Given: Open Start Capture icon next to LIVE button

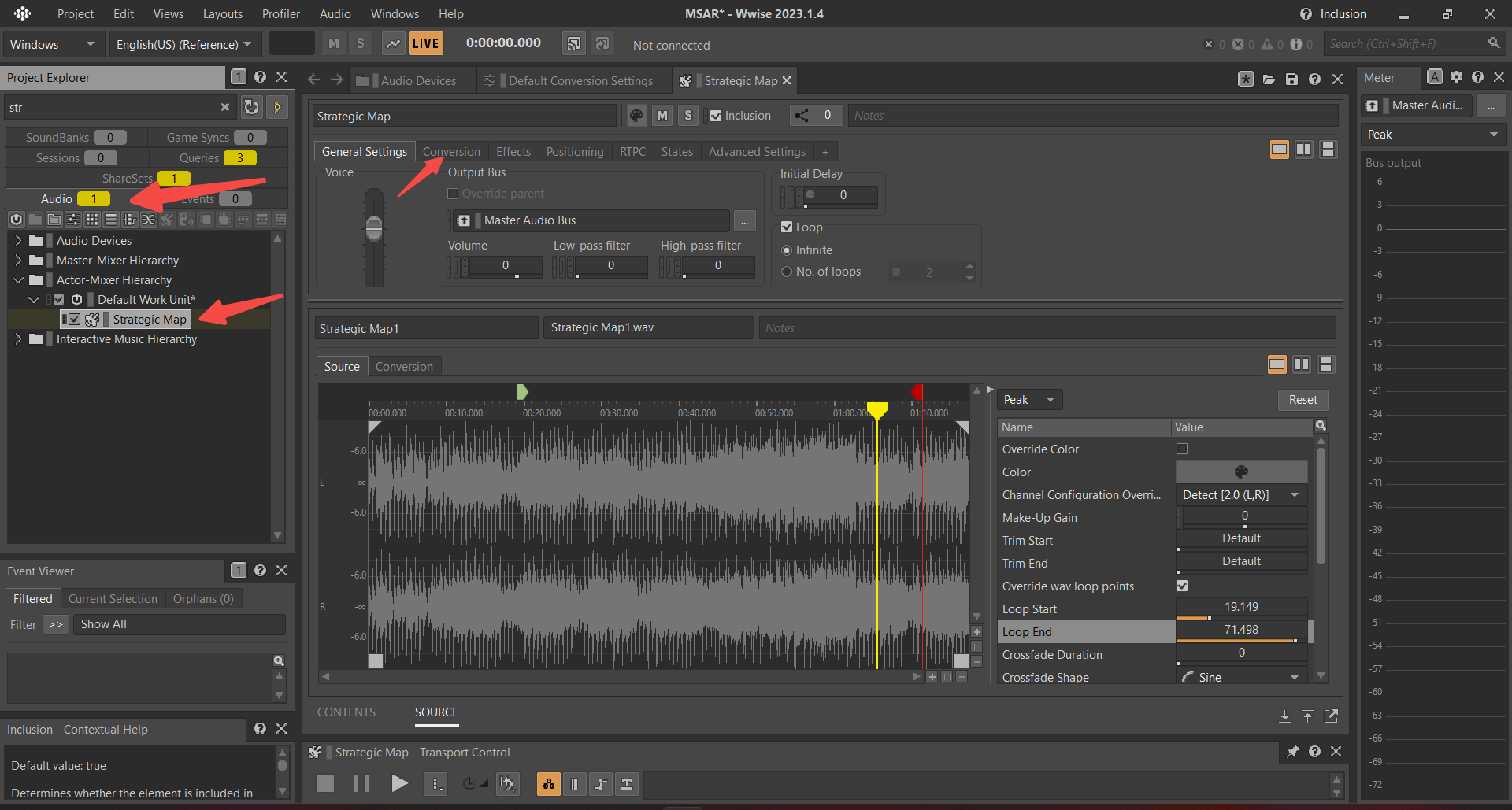Looking at the screenshot, I should click(x=392, y=44).
